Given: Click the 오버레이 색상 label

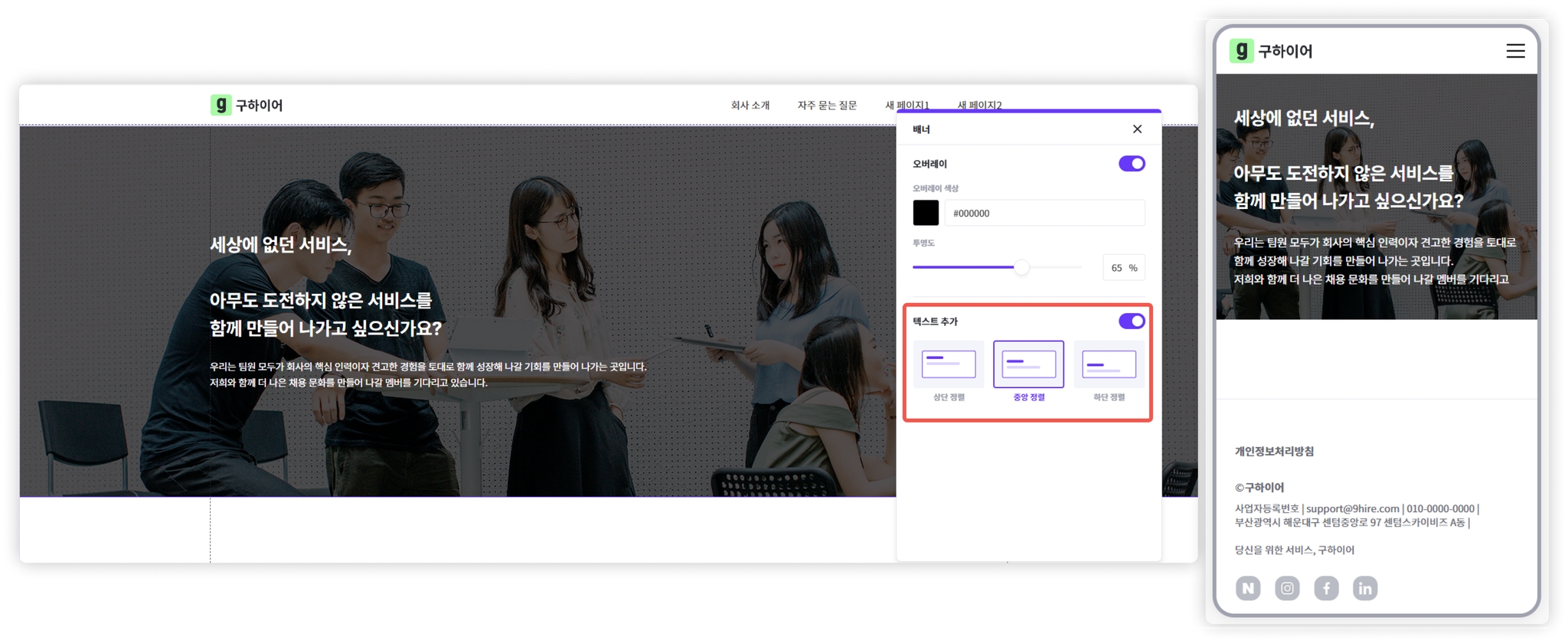Looking at the screenshot, I should click(936, 188).
